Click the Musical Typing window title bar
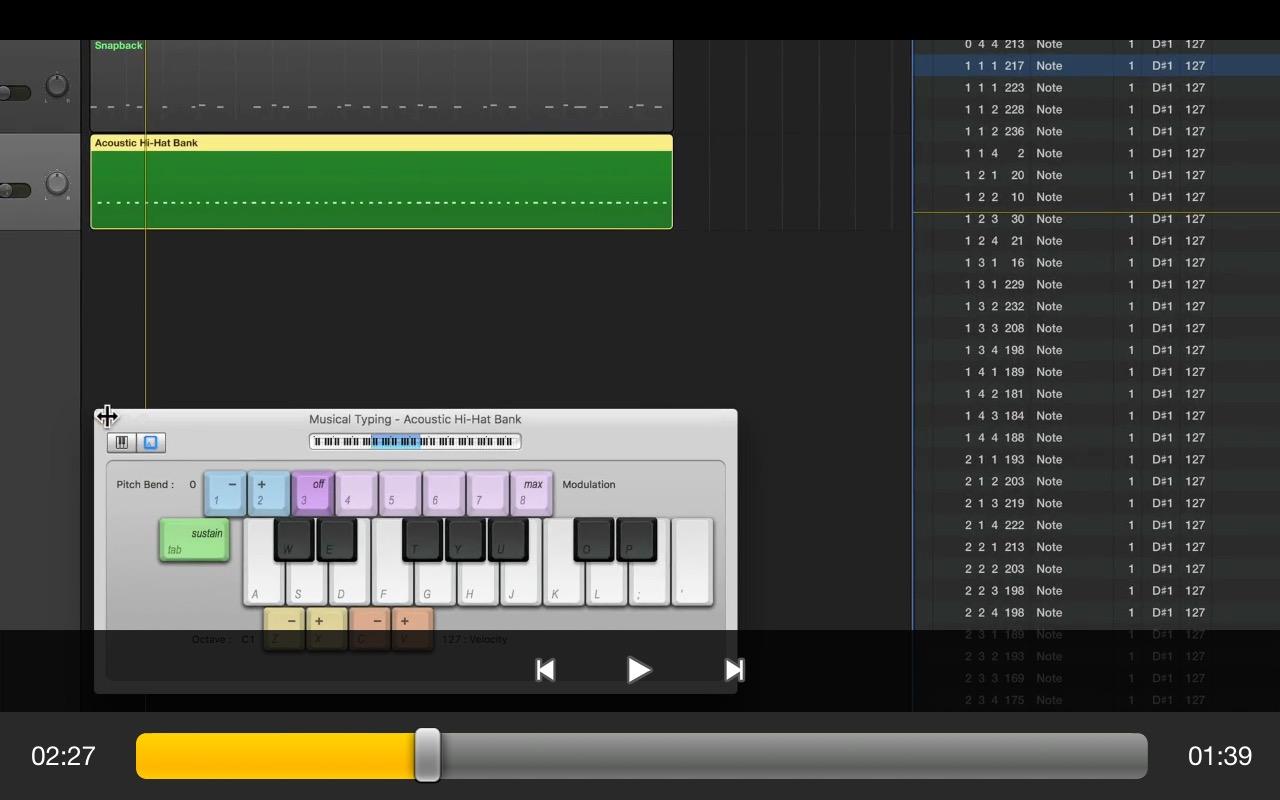1280x800 pixels. tap(415, 419)
